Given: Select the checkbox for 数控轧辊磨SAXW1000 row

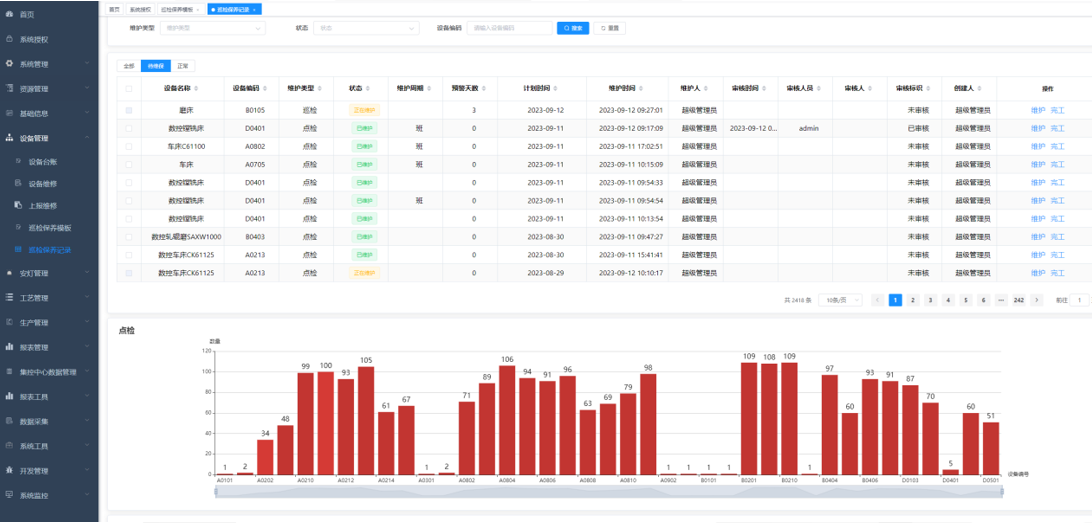Looking at the screenshot, I should pyautogui.click(x=128, y=237).
